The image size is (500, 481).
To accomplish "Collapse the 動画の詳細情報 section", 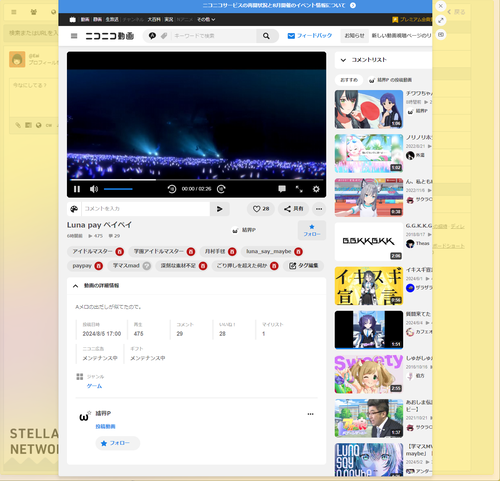I will [x=196, y=286].
